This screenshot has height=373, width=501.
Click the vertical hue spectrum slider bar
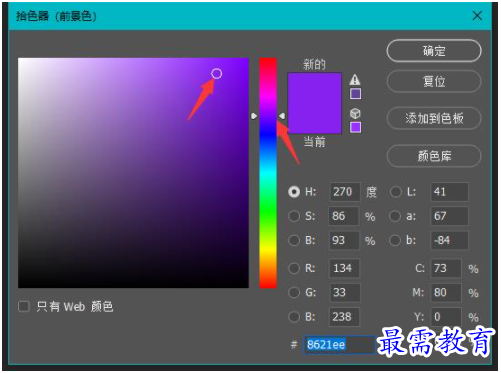(x=268, y=173)
